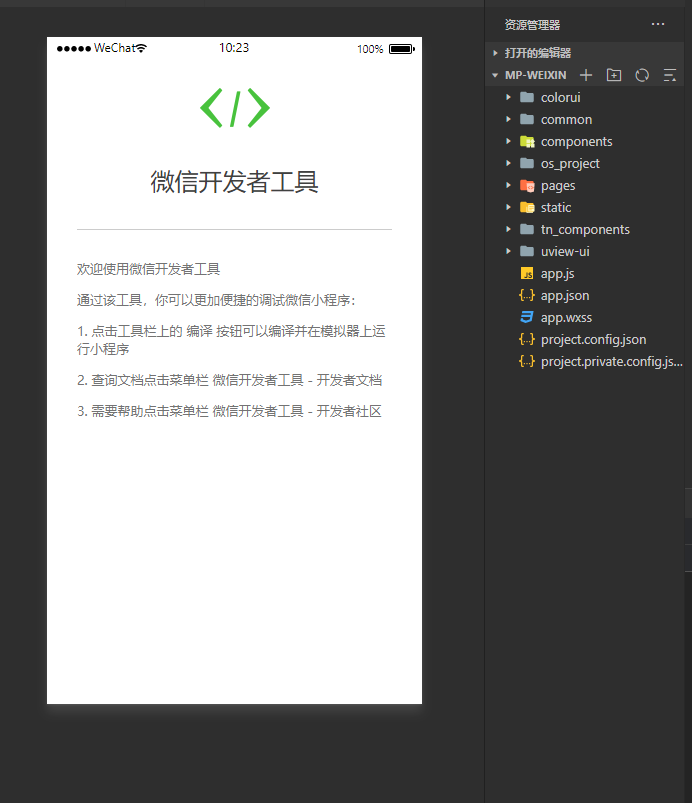Select the tn_components folder name
This screenshot has height=803, width=692.
tap(585, 230)
